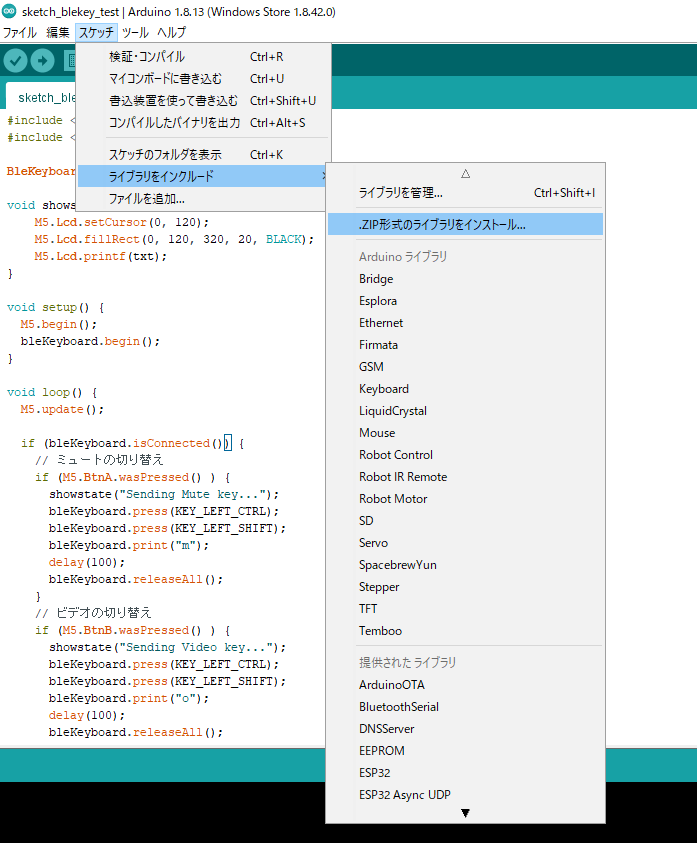
Task: Include the Robot IR Remote library
Action: [465, 477]
